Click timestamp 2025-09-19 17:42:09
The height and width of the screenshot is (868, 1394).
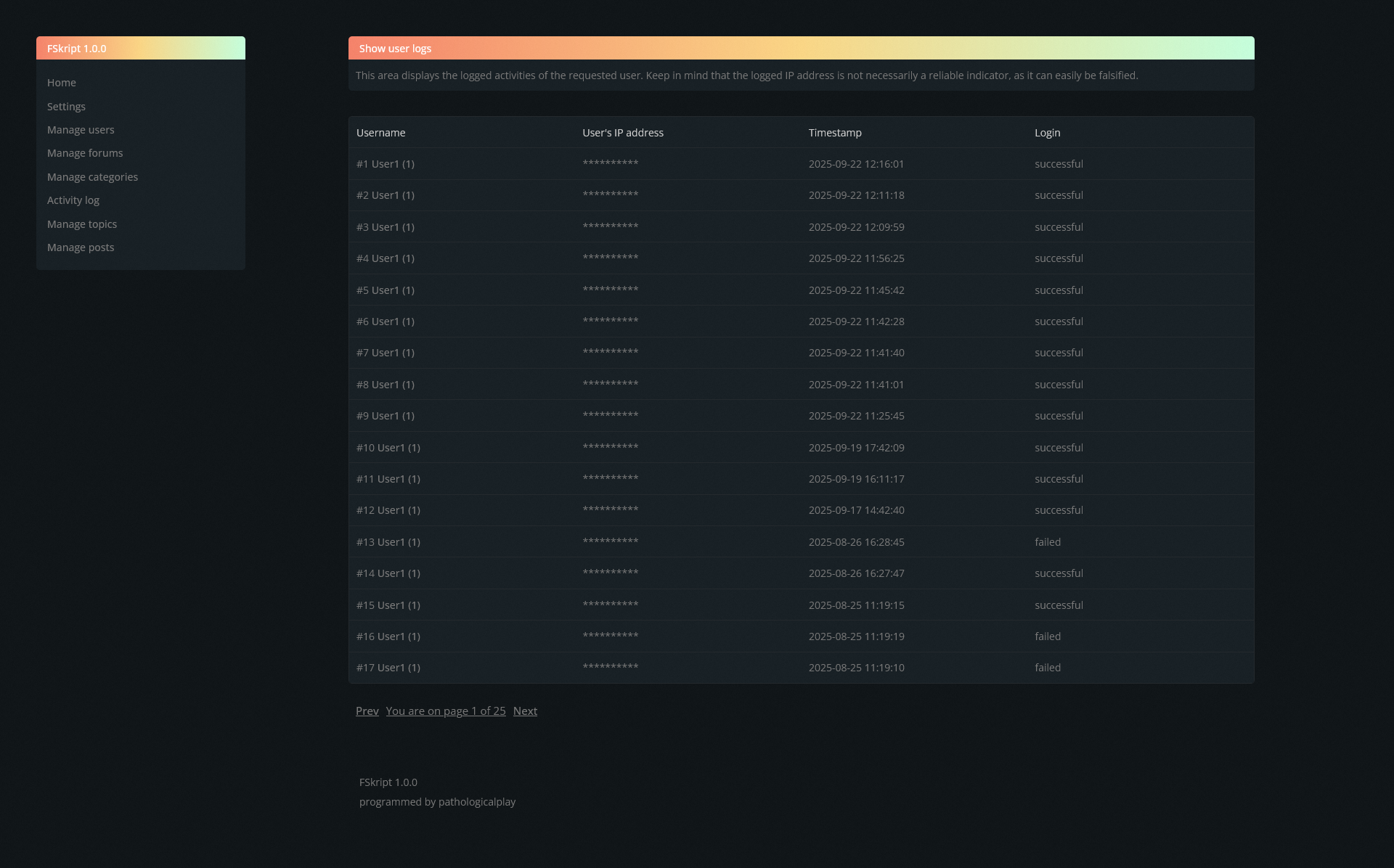click(857, 448)
